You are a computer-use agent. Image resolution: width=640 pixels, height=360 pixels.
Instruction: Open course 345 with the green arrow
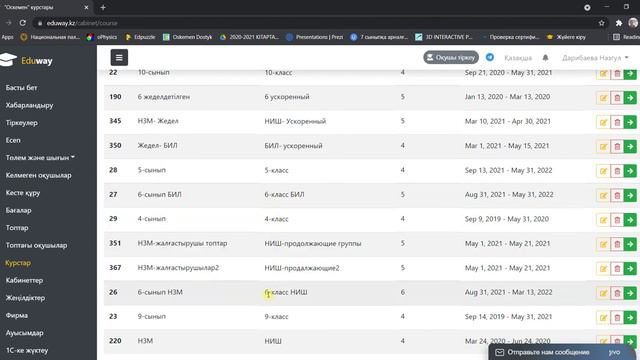pyautogui.click(x=630, y=122)
